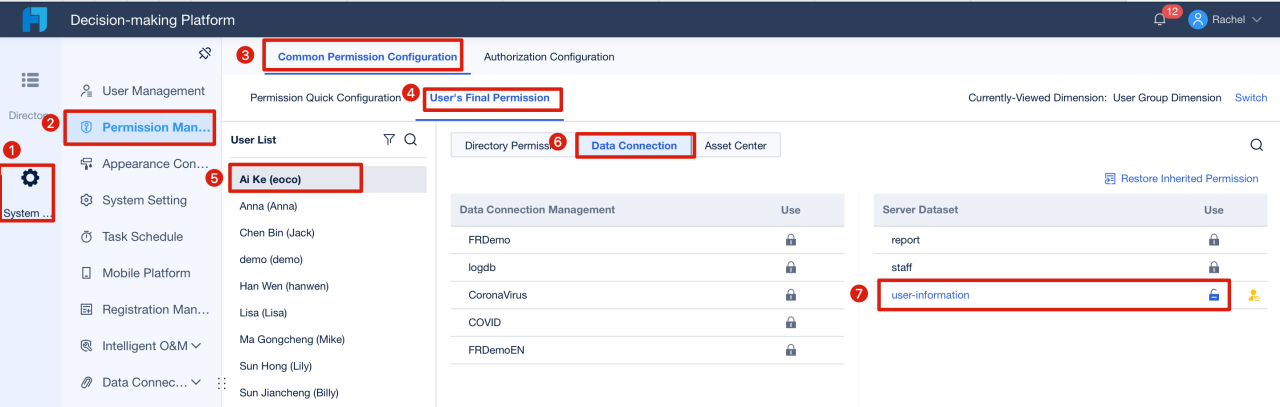The height and width of the screenshot is (407, 1280).
Task: Open User Management menu item
Action: click(x=153, y=91)
